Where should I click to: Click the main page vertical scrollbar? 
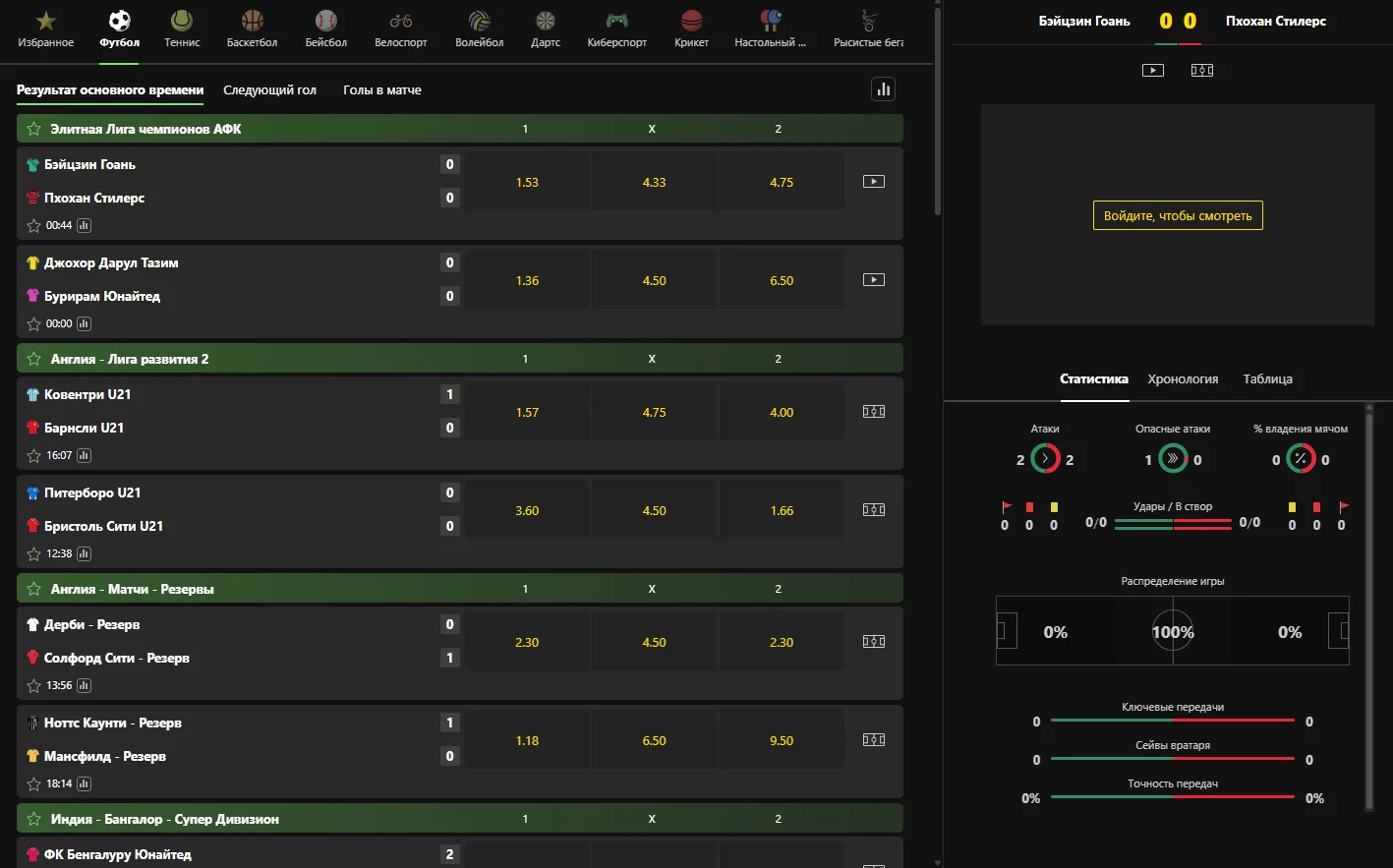[x=938, y=110]
